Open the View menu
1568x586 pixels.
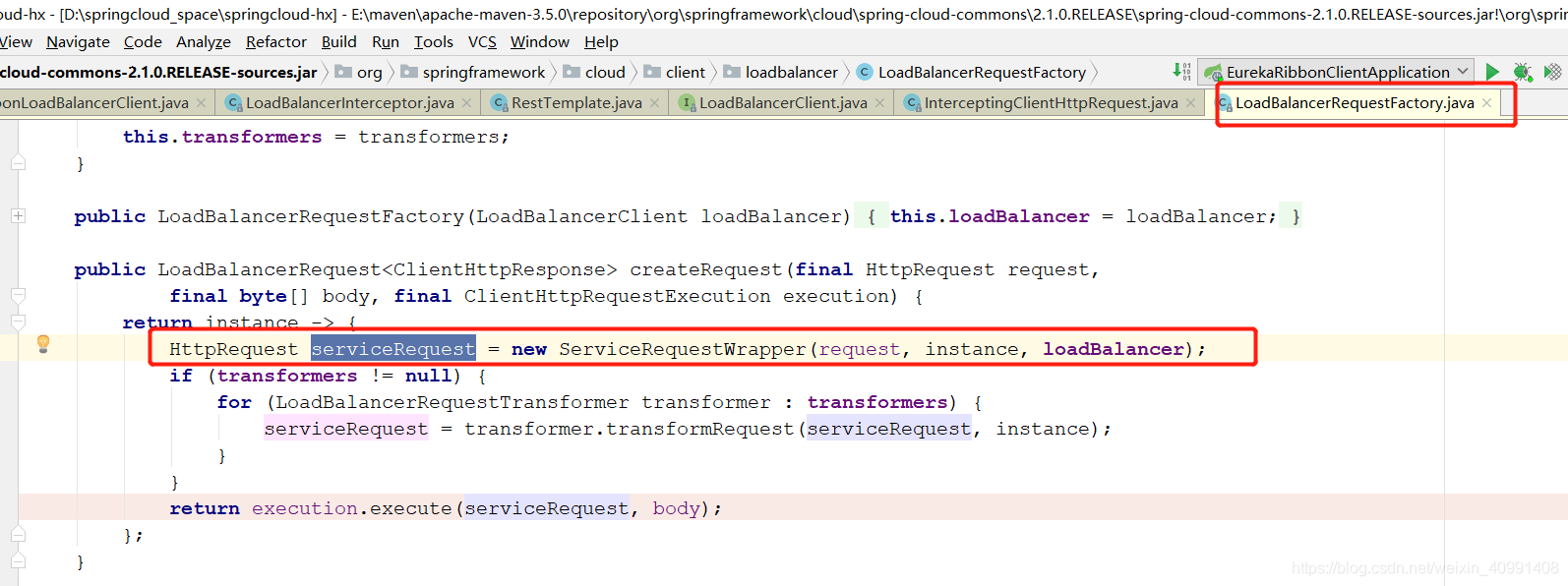tap(16, 41)
